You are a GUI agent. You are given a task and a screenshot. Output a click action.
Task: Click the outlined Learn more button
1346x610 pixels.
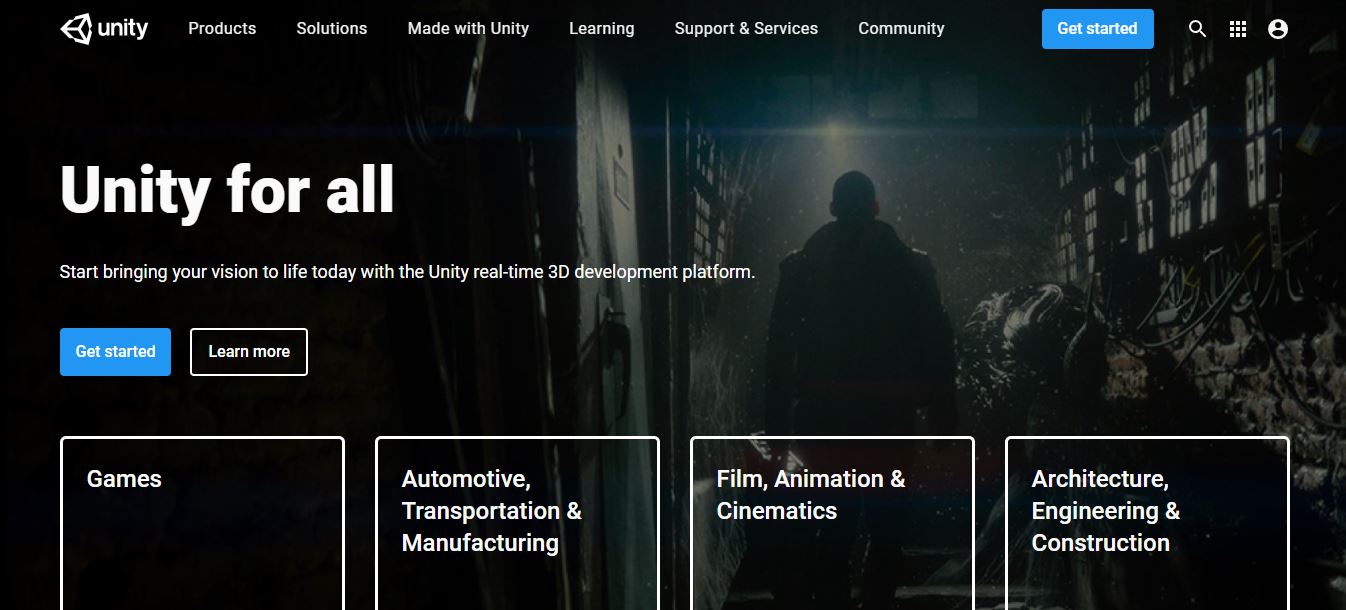coord(249,352)
